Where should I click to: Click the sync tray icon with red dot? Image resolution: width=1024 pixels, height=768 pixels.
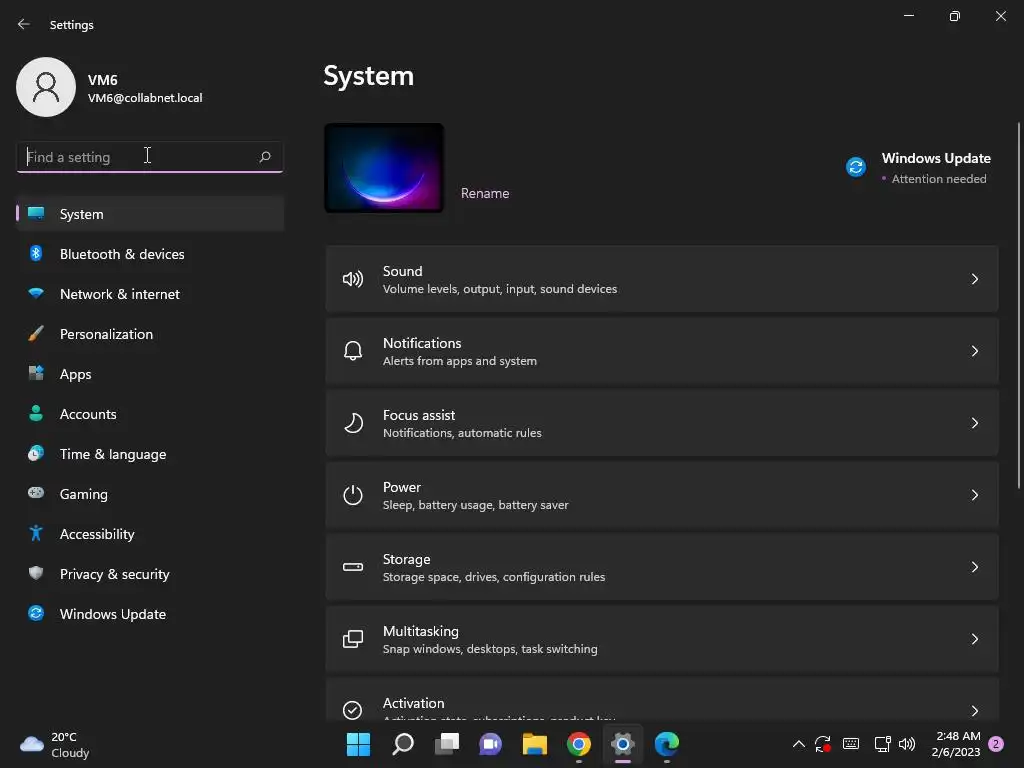(x=822, y=744)
